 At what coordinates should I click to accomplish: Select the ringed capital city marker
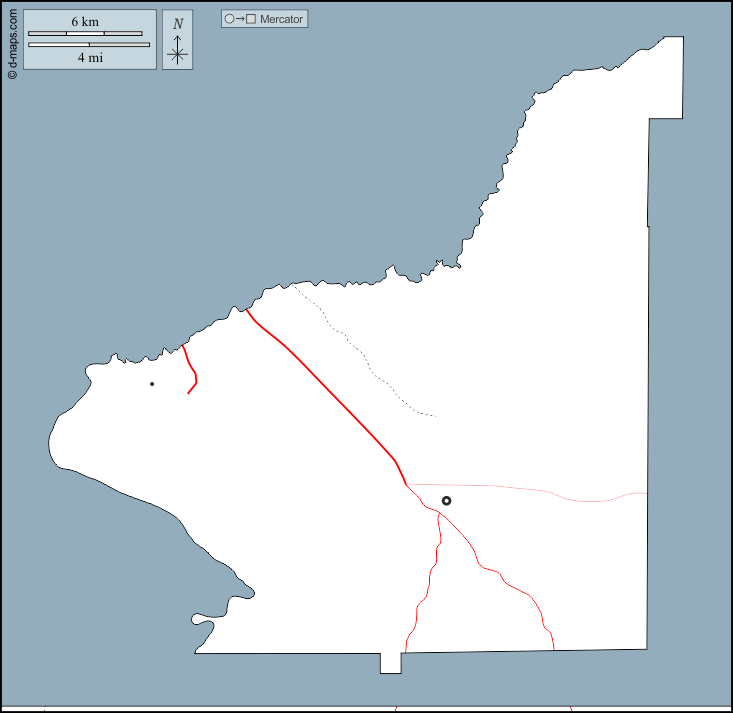tap(446, 500)
